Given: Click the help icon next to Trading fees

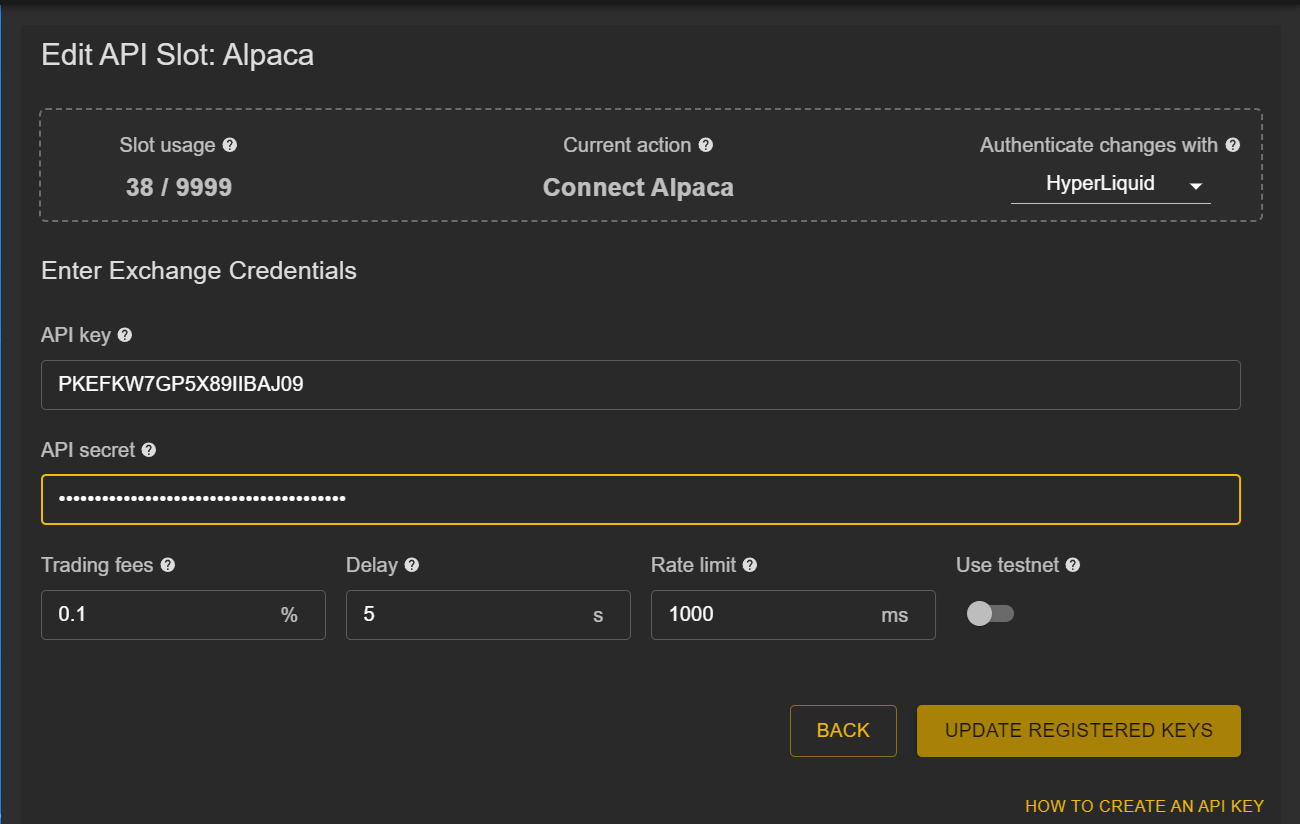Looking at the screenshot, I should (x=168, y=565).
